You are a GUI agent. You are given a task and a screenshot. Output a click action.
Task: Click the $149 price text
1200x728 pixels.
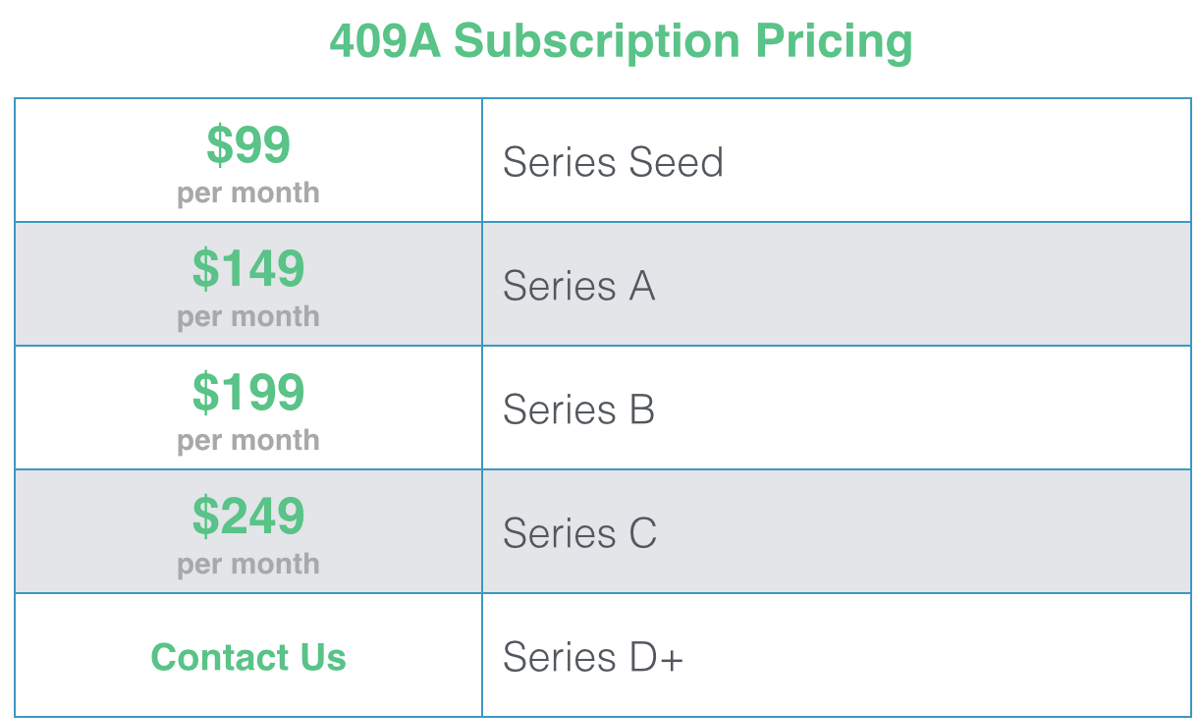[248, 269]
